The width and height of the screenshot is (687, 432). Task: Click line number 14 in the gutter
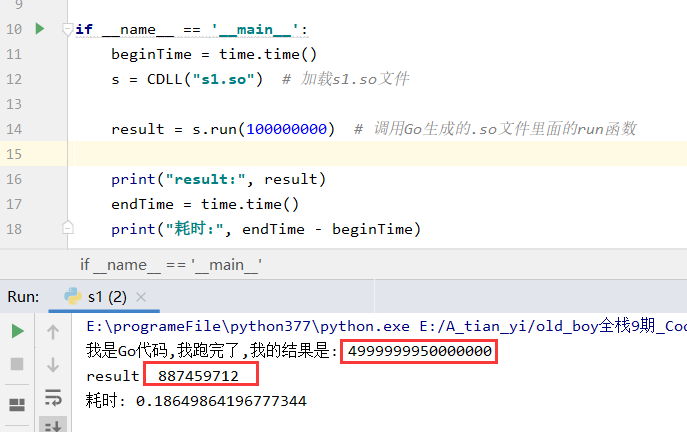[x=14, y=129]
